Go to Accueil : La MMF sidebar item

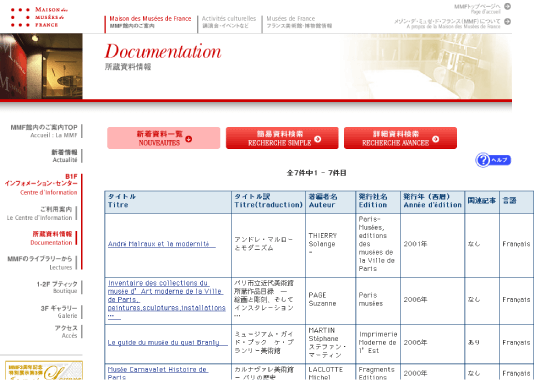point(44,131)
